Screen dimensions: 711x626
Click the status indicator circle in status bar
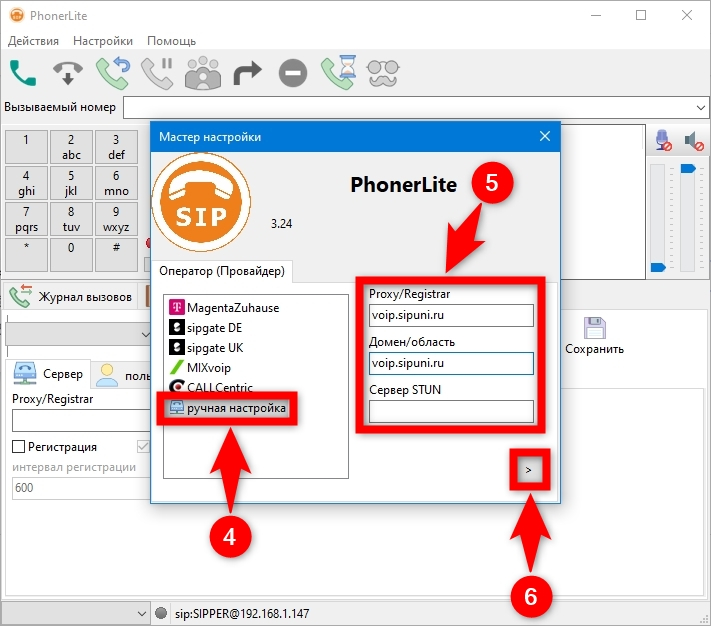pyautogui.click(x=161, y=613)
